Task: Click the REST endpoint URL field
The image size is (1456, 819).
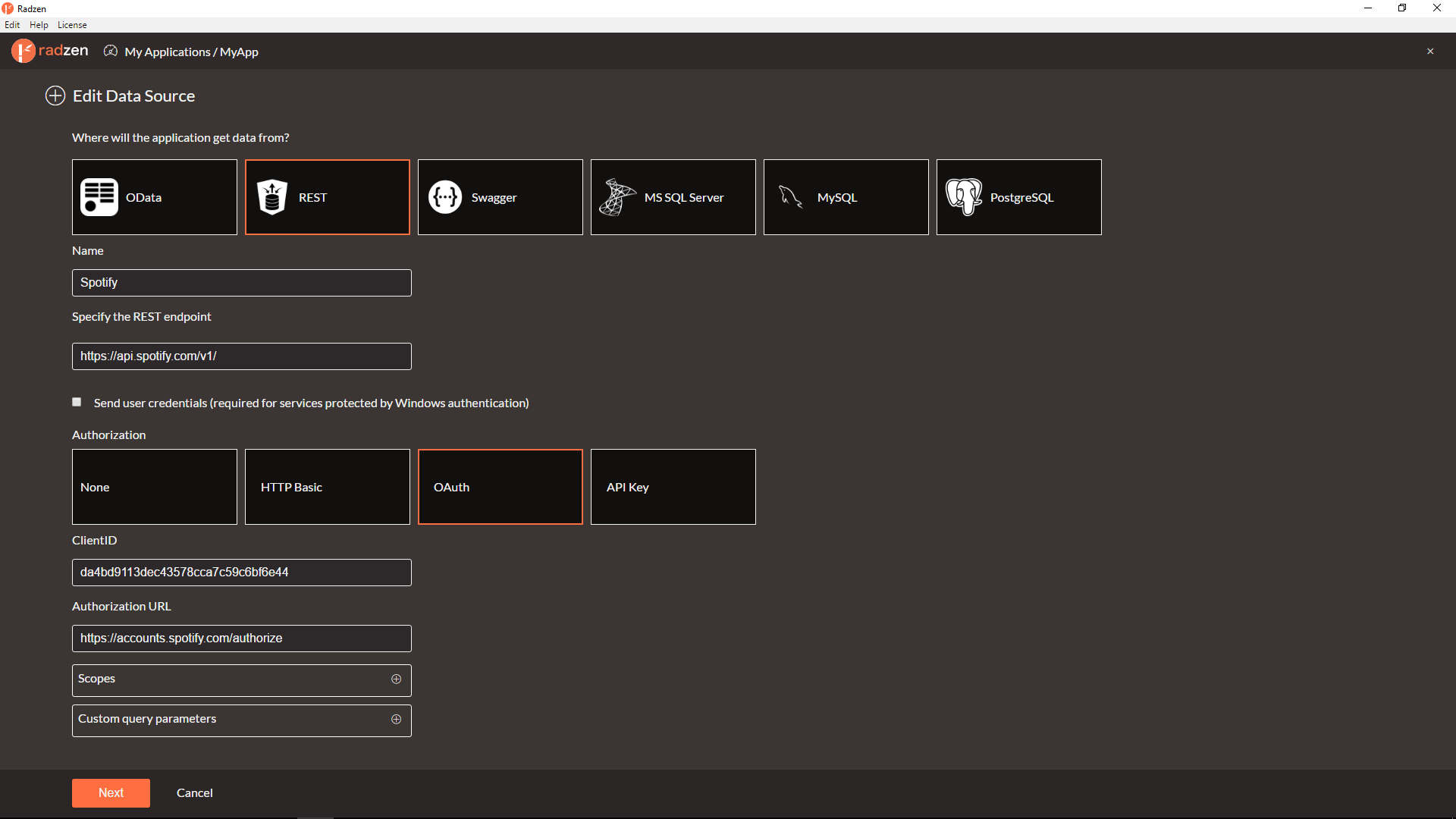Action: tap(242, 356)
